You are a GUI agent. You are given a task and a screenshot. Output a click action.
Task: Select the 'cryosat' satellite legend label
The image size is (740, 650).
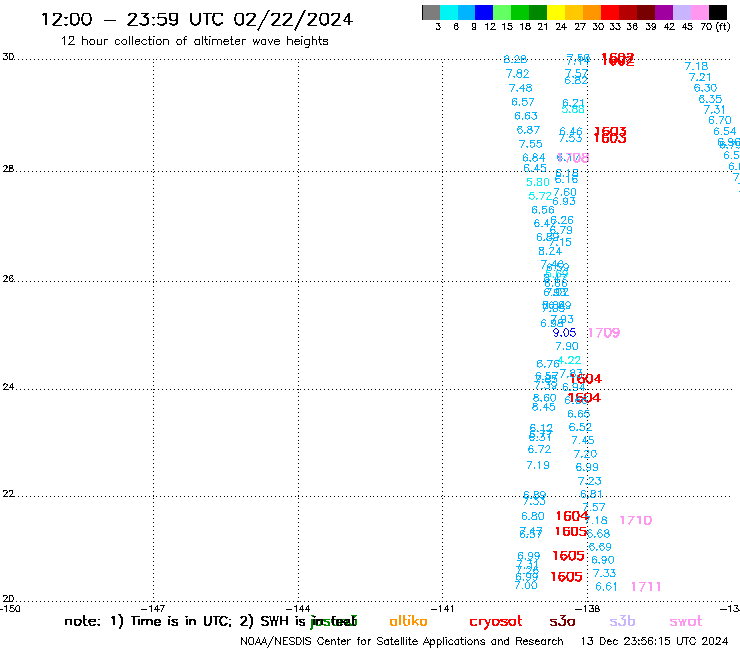496,621
